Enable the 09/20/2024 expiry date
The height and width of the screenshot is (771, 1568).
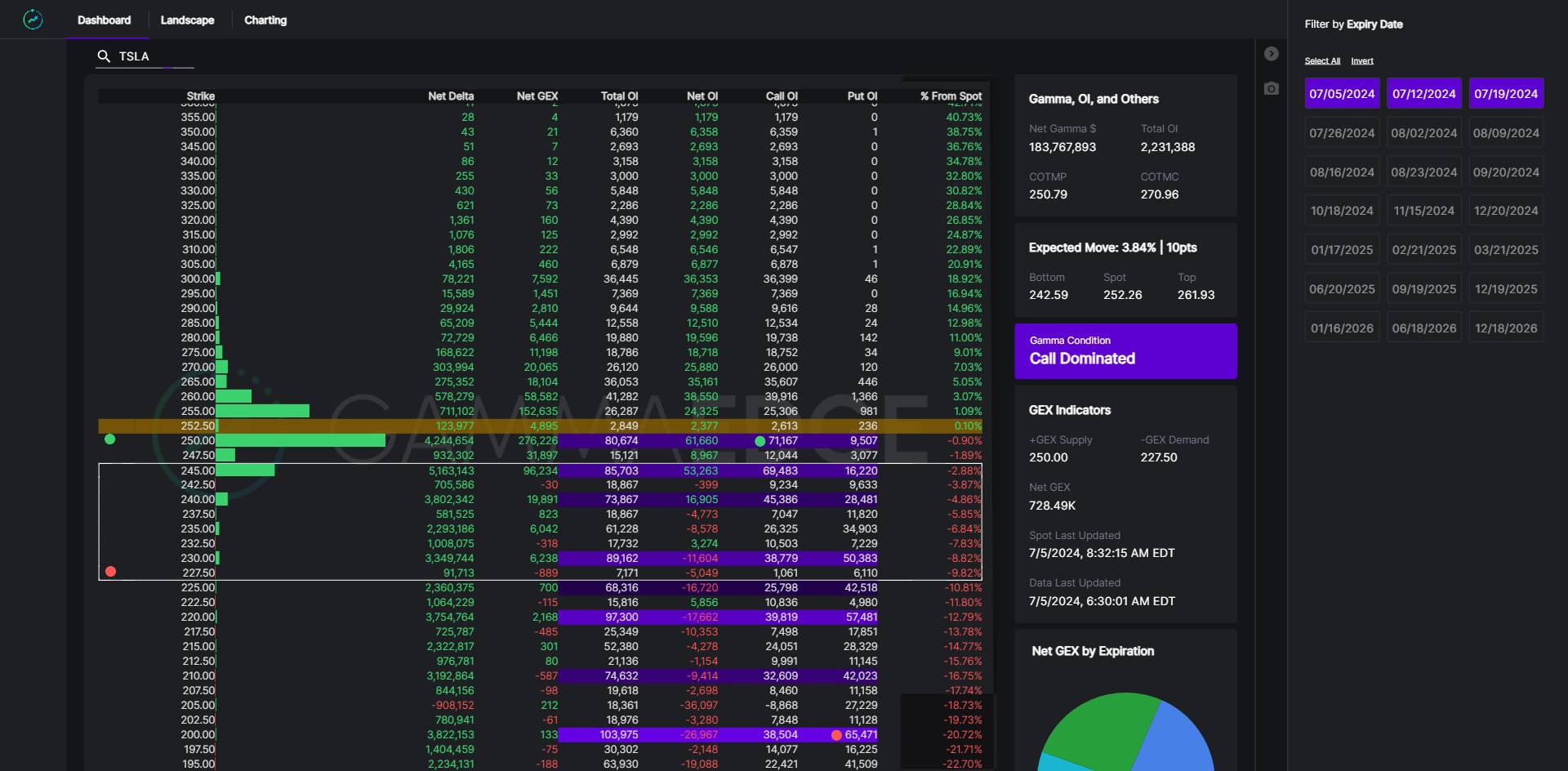1506,172
